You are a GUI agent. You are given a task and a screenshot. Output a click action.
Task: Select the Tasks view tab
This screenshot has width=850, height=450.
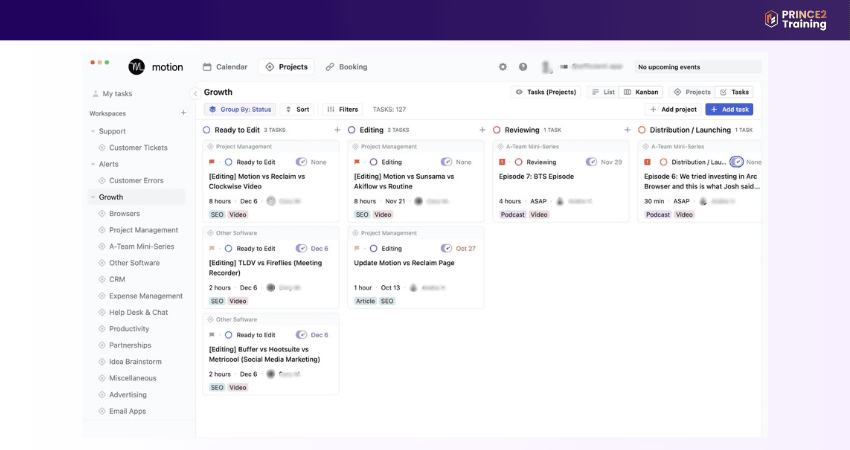pos(735,92)
